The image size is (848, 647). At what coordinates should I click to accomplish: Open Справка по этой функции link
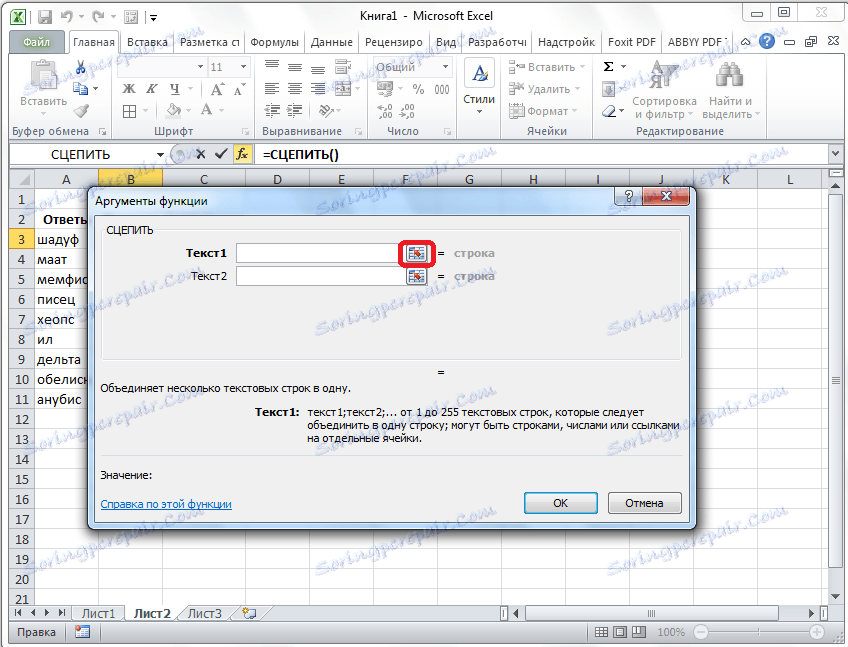tap(166, 504)
